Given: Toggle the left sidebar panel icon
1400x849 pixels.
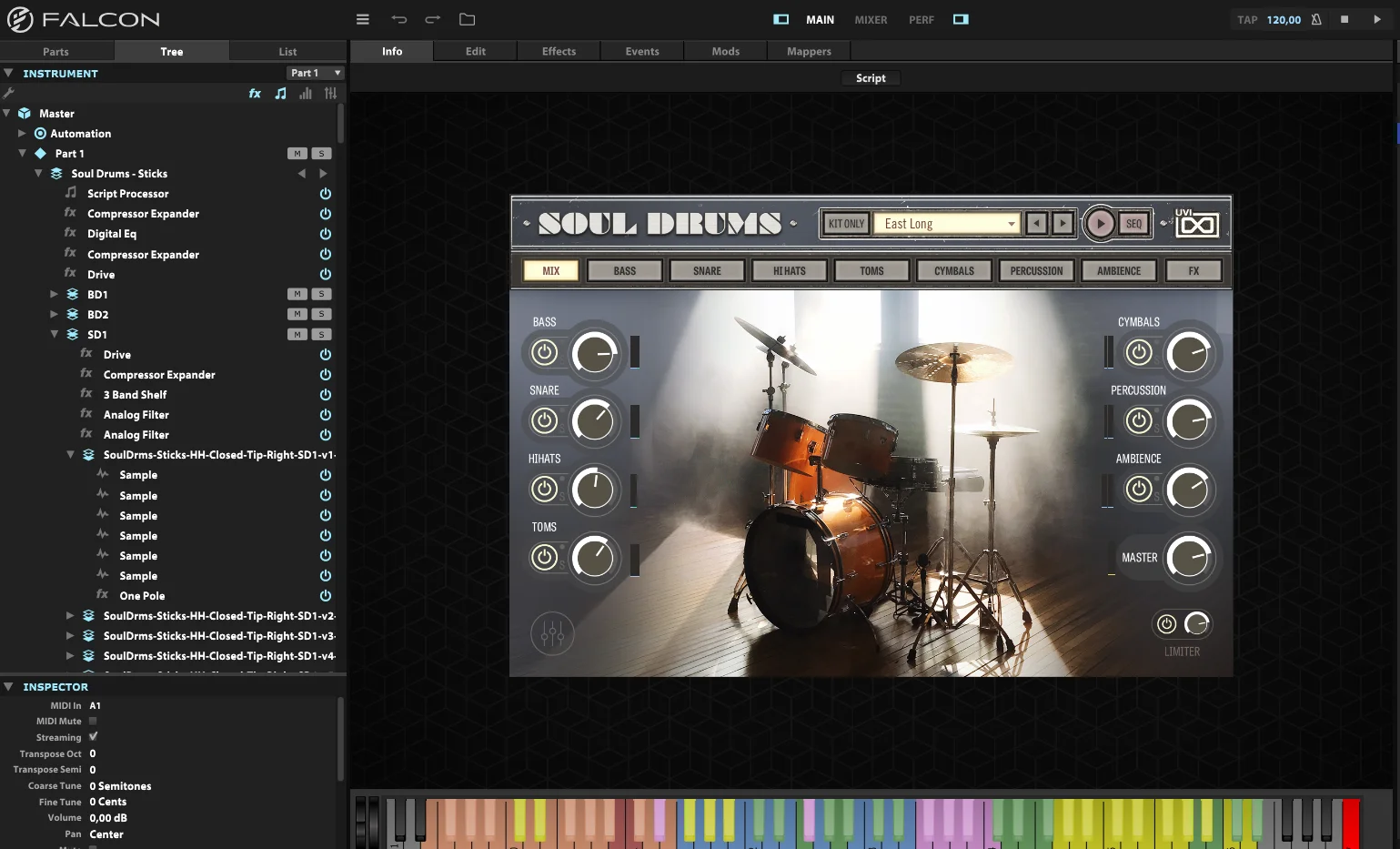Looking at the screenshot, I should coord(781,19).
